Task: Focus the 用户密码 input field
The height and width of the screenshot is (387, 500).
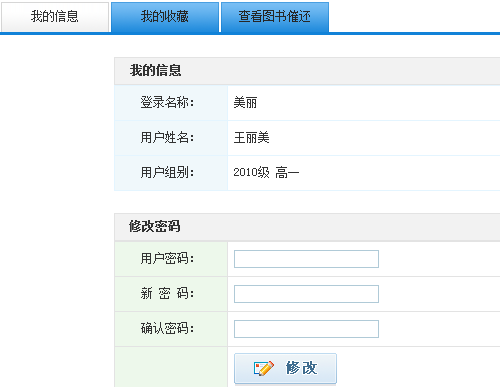Action: pyautogui.click(x=306, y=259)
